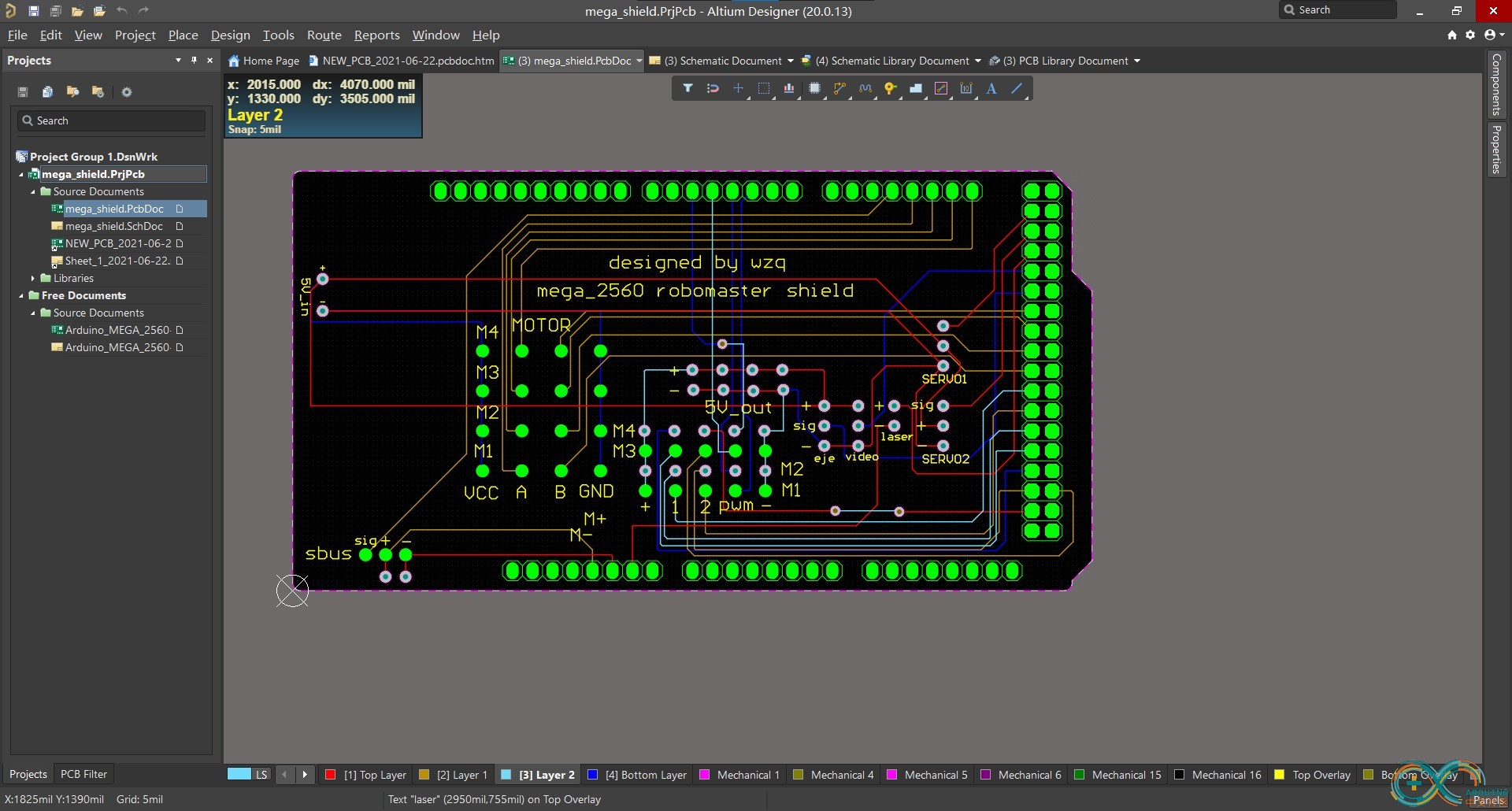Activate the interactive routing tool
1512x811 pixels.
click(839, 88)
